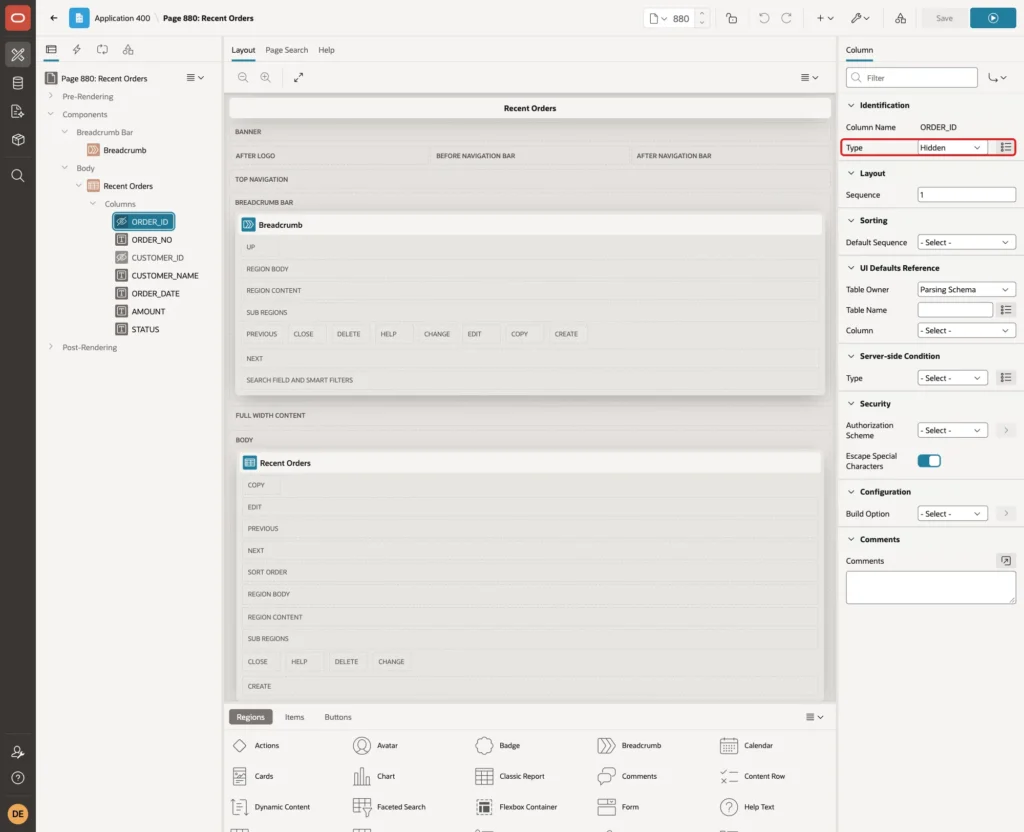
Task: Open the shared components icon in top toolbar
Action: 900,18
